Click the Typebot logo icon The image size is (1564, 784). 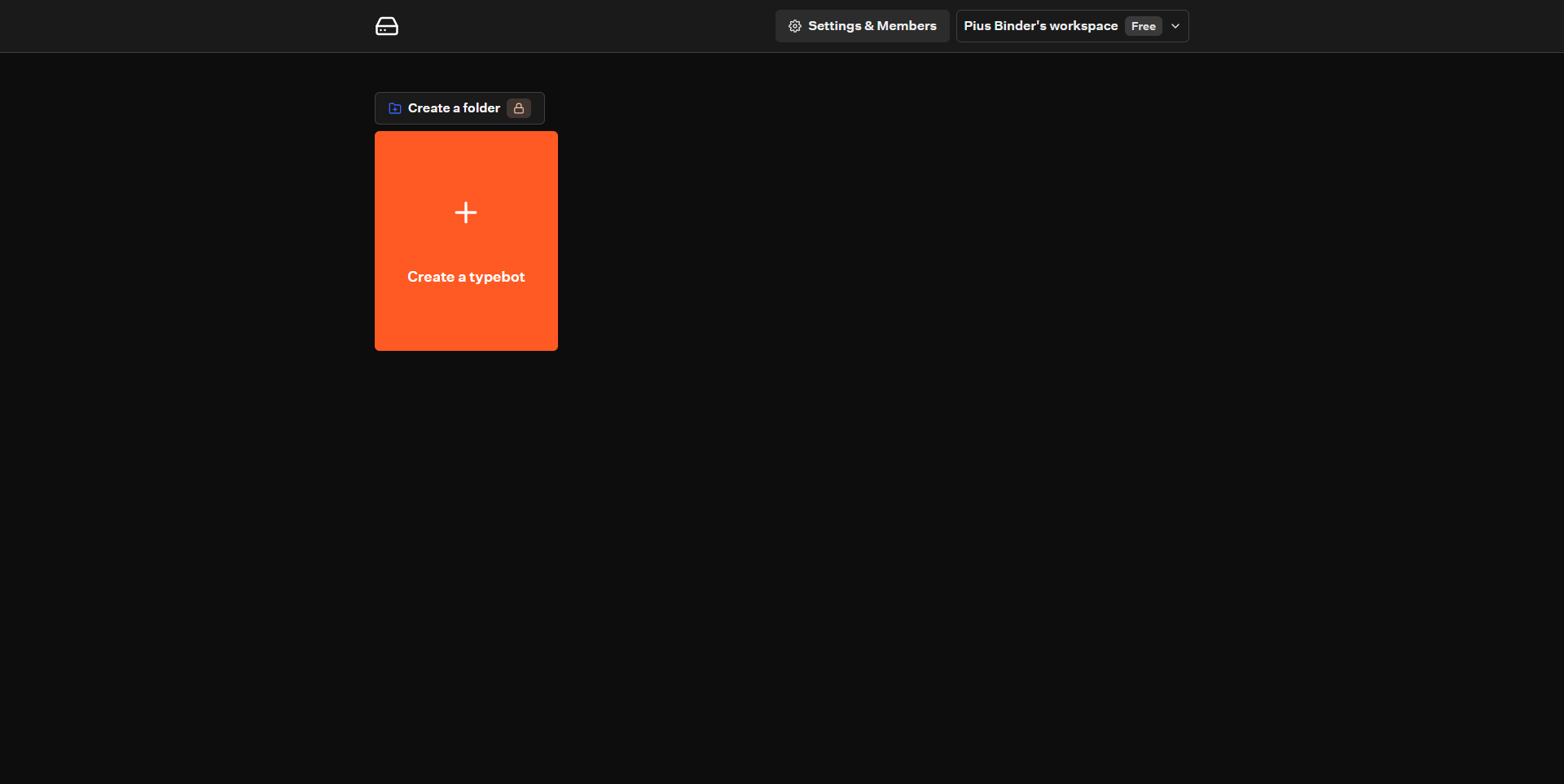coord(386,26)
